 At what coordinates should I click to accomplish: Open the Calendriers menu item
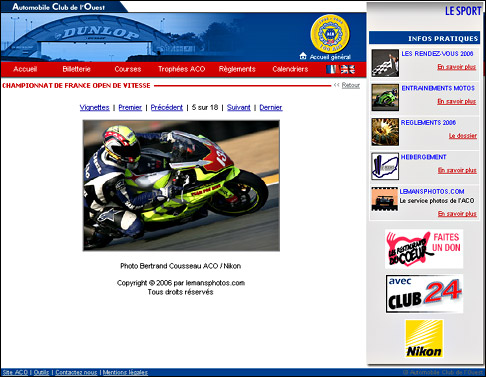tap(290, 69)
